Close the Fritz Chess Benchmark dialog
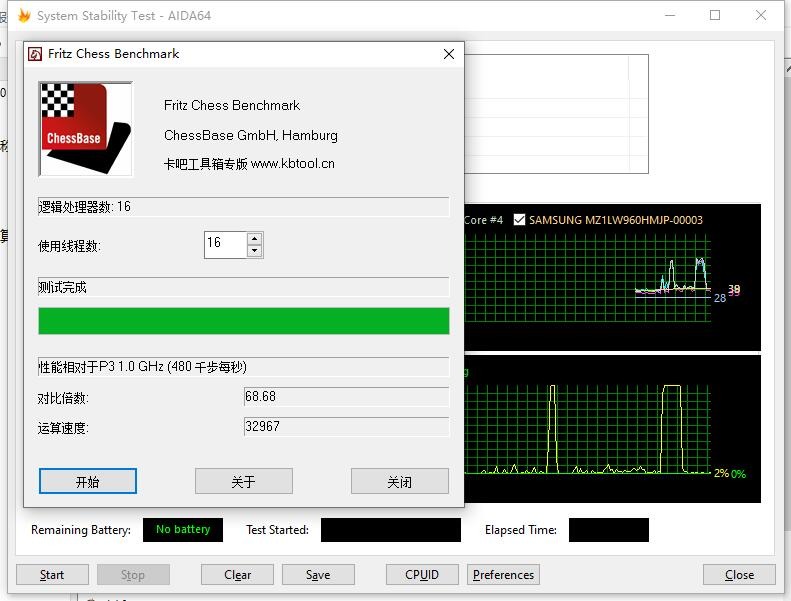 tap(449, 54)
